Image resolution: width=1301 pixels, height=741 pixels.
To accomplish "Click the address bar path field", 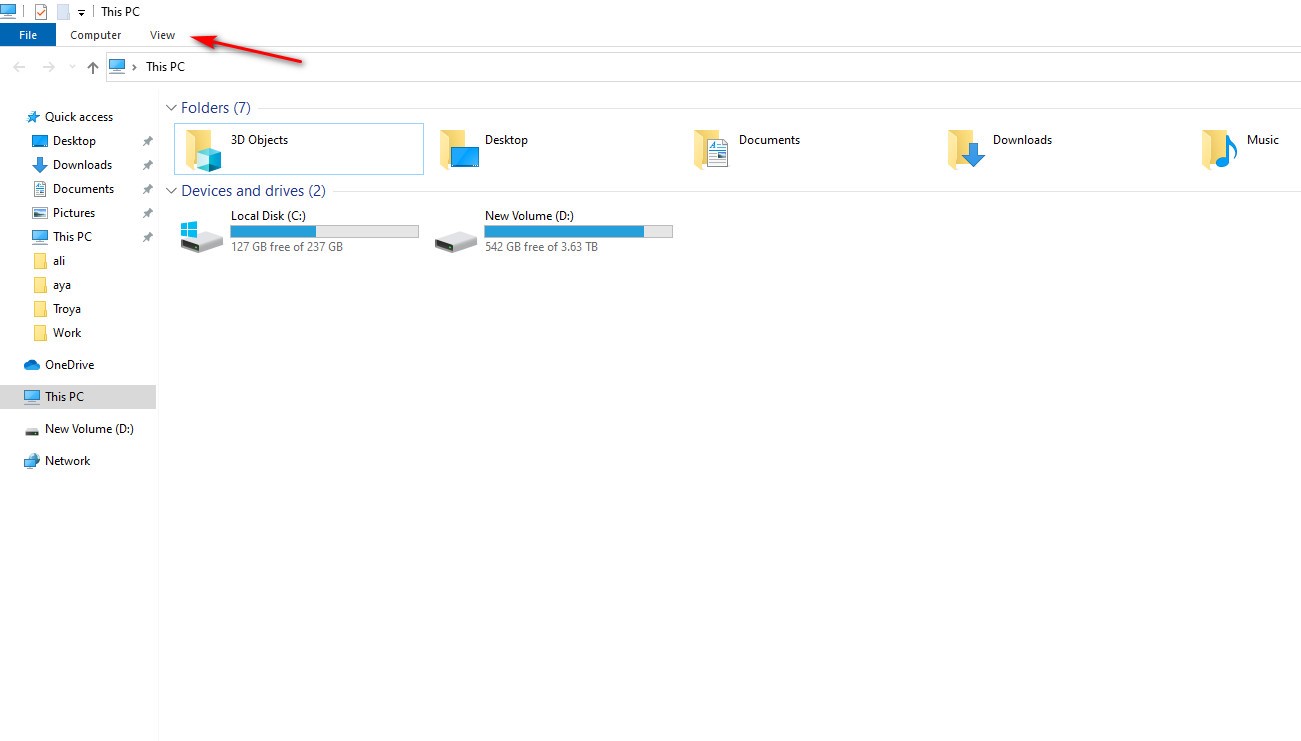I will pos(700,67).
